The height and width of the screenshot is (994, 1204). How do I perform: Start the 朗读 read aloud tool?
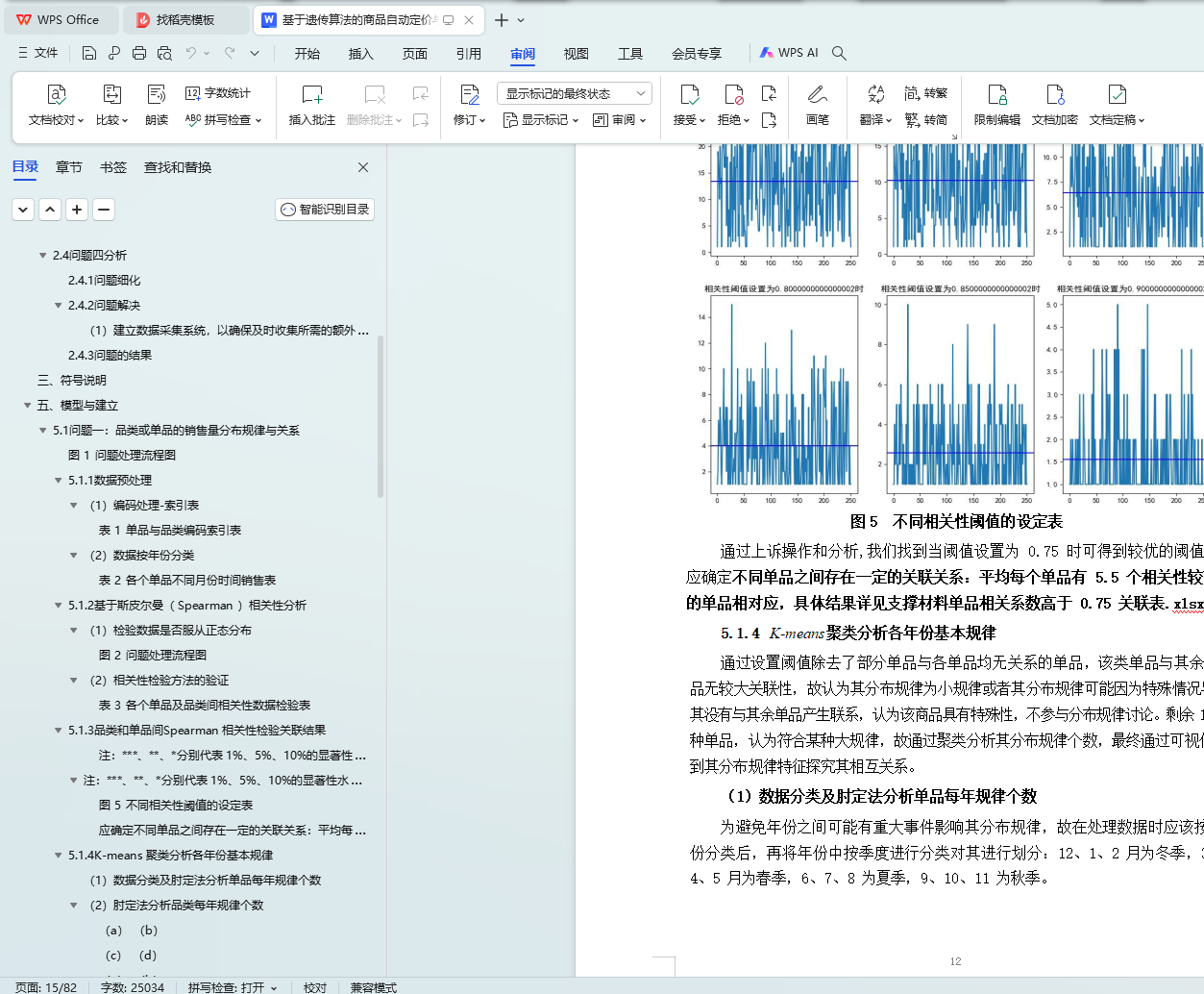pos(157,106)
